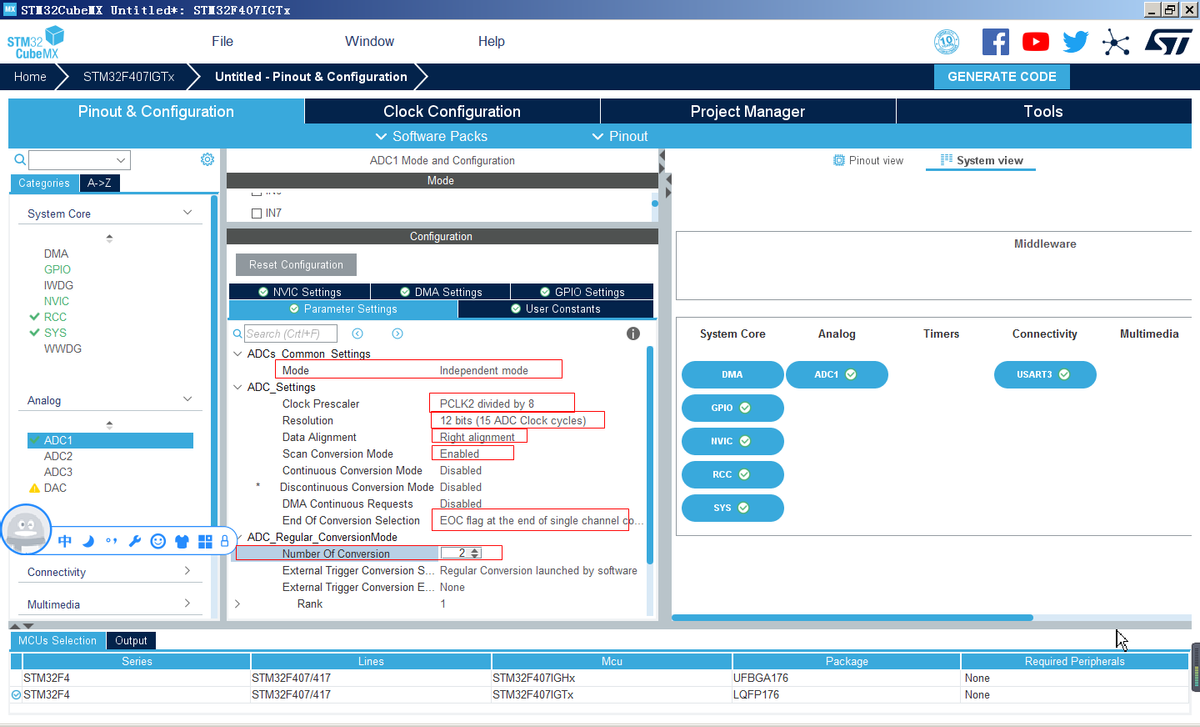
Task: Click the smiley emoji icon on IME toolbar
Action: pos(158,541)
